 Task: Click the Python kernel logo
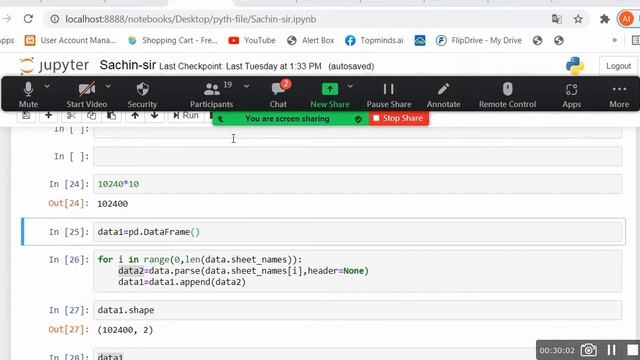point(575,66)
